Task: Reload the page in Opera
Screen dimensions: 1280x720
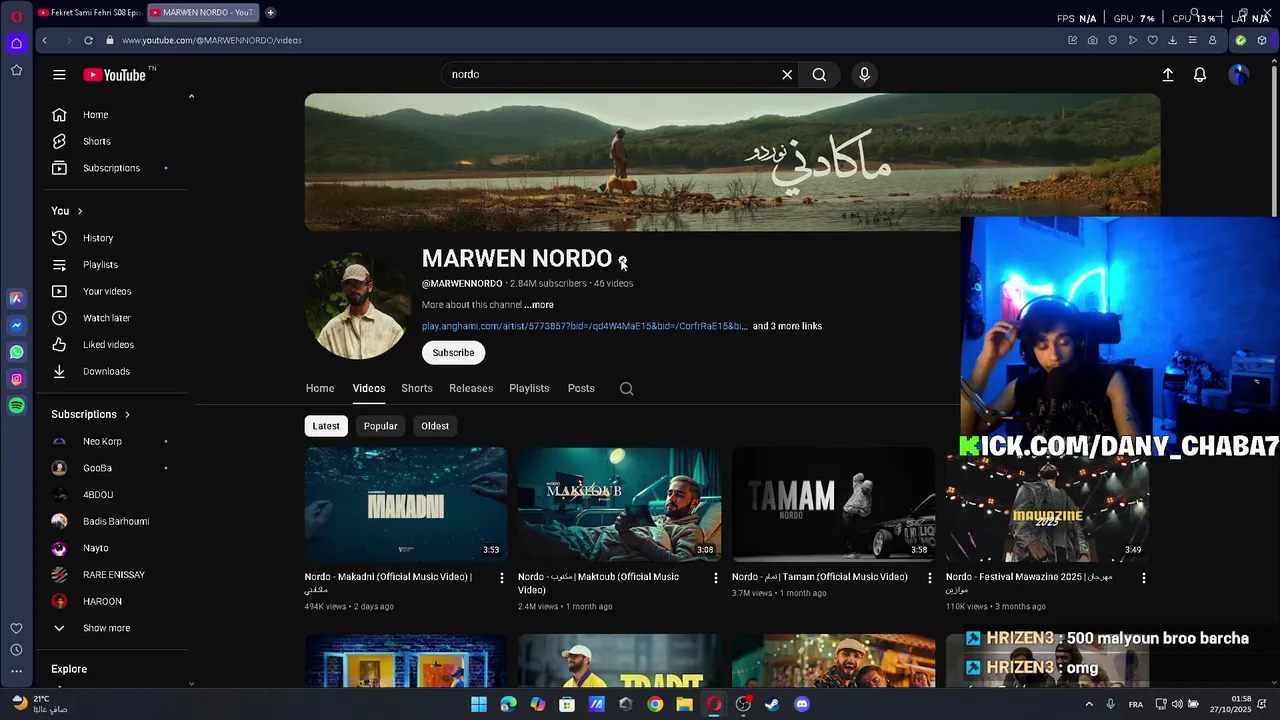Action: point(88,40)
